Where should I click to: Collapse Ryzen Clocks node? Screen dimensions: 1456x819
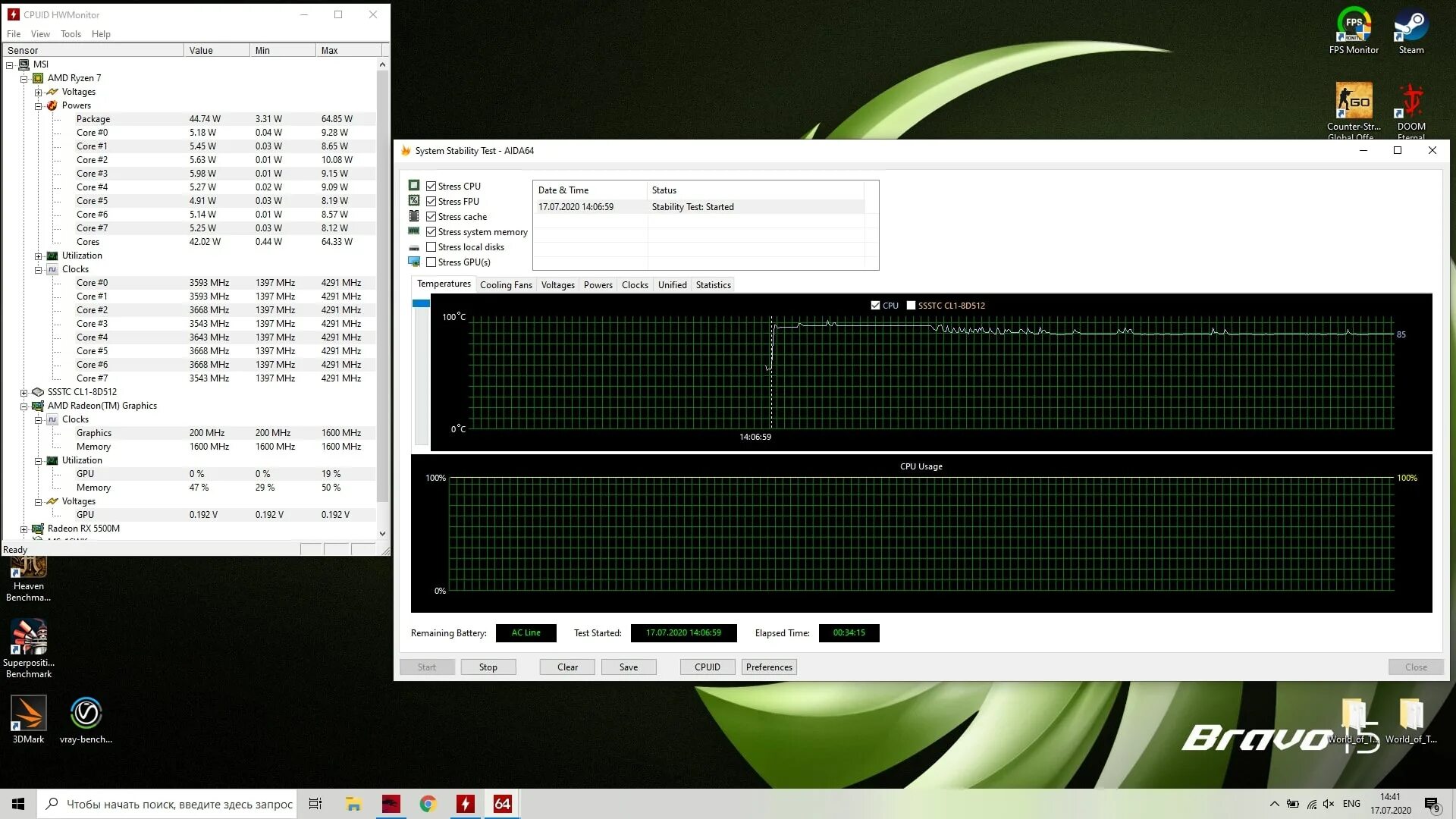tap(38, 270)
